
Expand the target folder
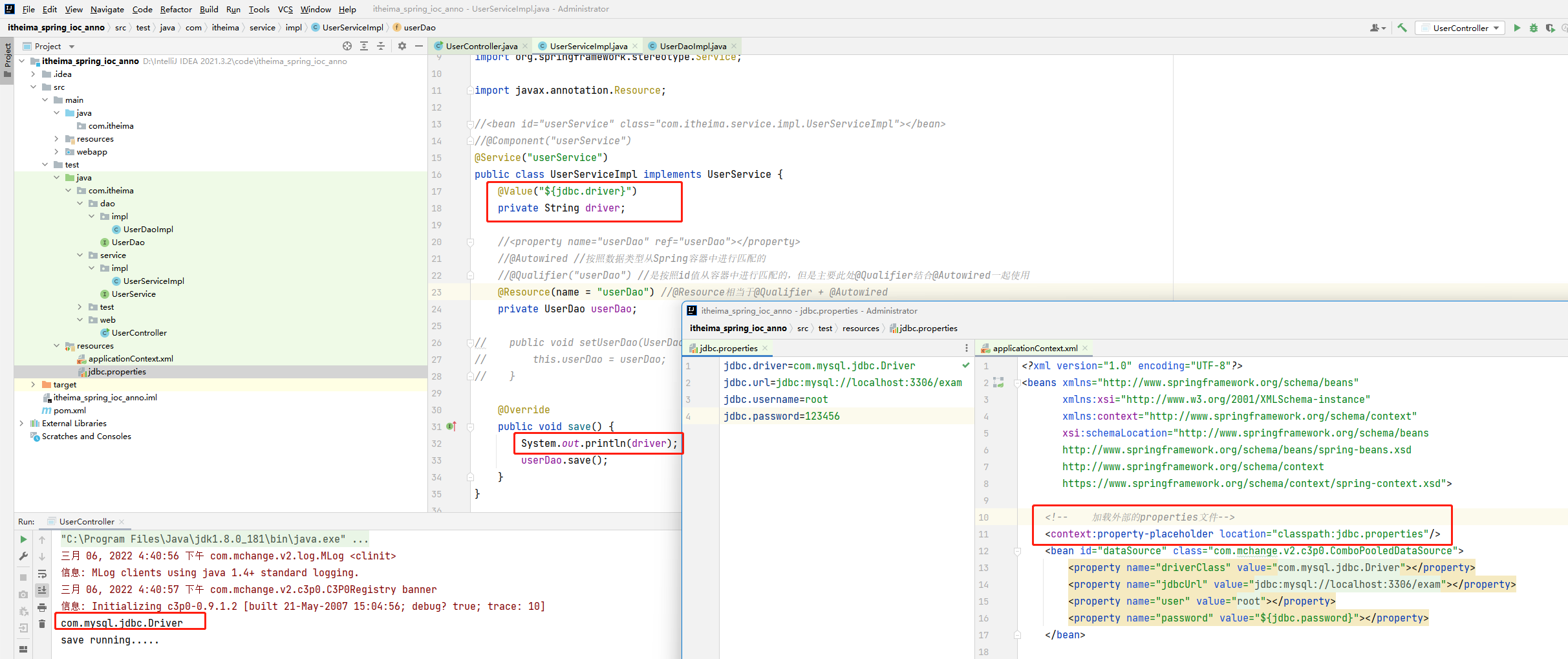click(x=33, y=385)
